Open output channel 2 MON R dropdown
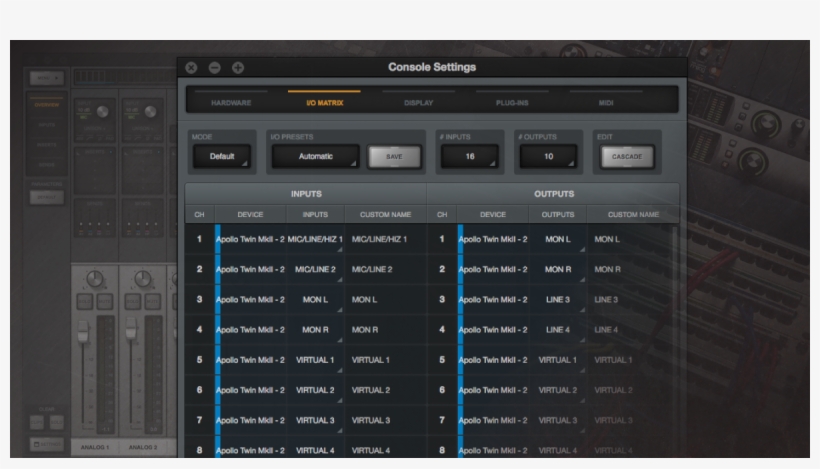Viewport: 820px width, 469px height. pos(558,269)
